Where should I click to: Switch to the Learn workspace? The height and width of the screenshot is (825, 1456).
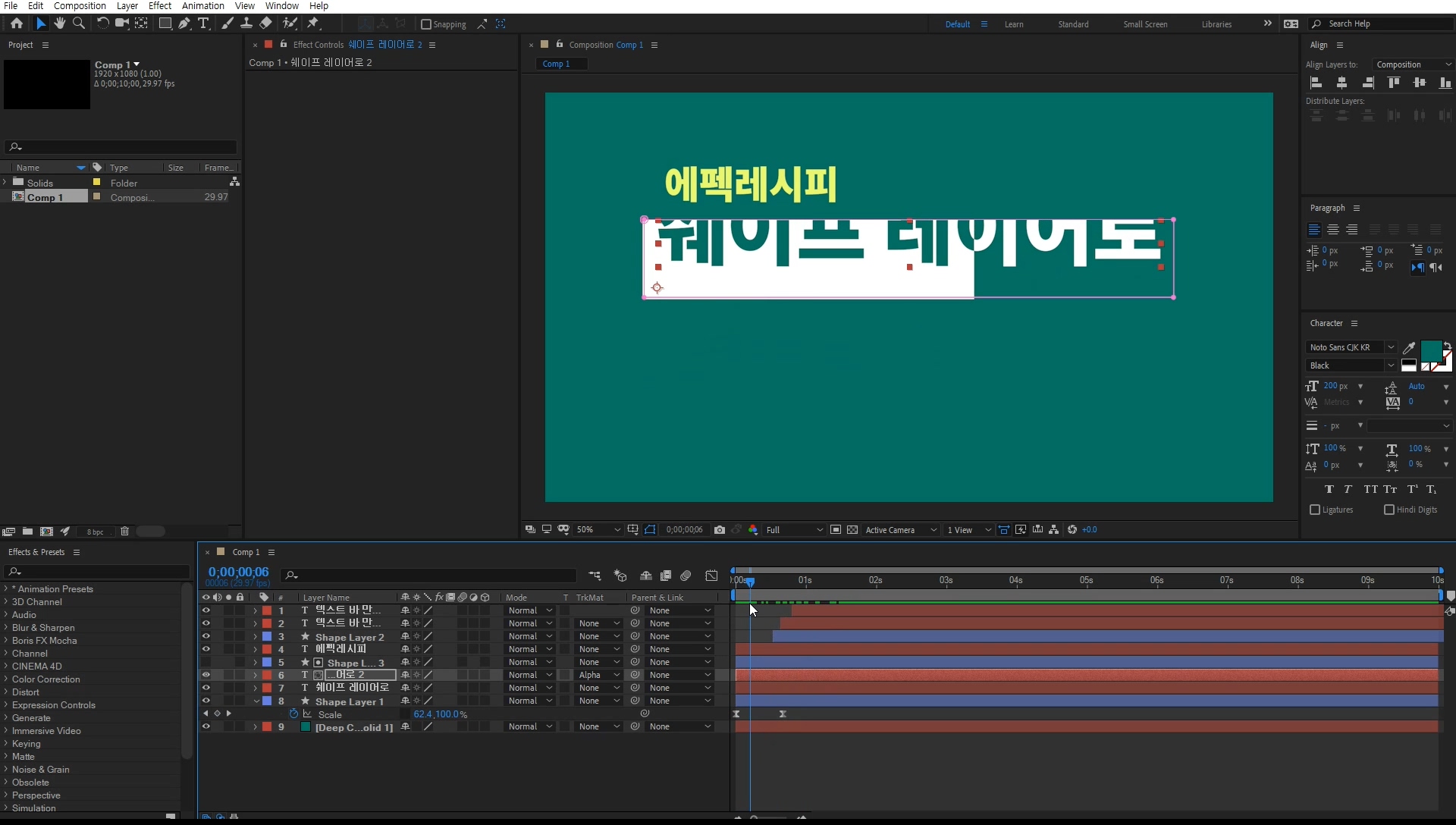pos(1014,24)
